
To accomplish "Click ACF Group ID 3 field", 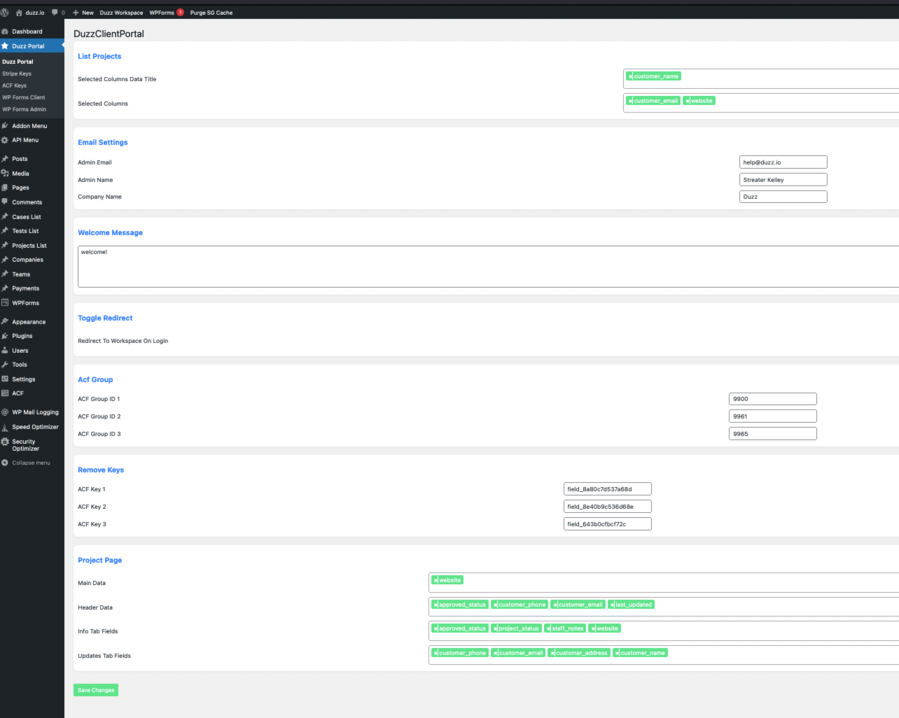I will [772, 434].
